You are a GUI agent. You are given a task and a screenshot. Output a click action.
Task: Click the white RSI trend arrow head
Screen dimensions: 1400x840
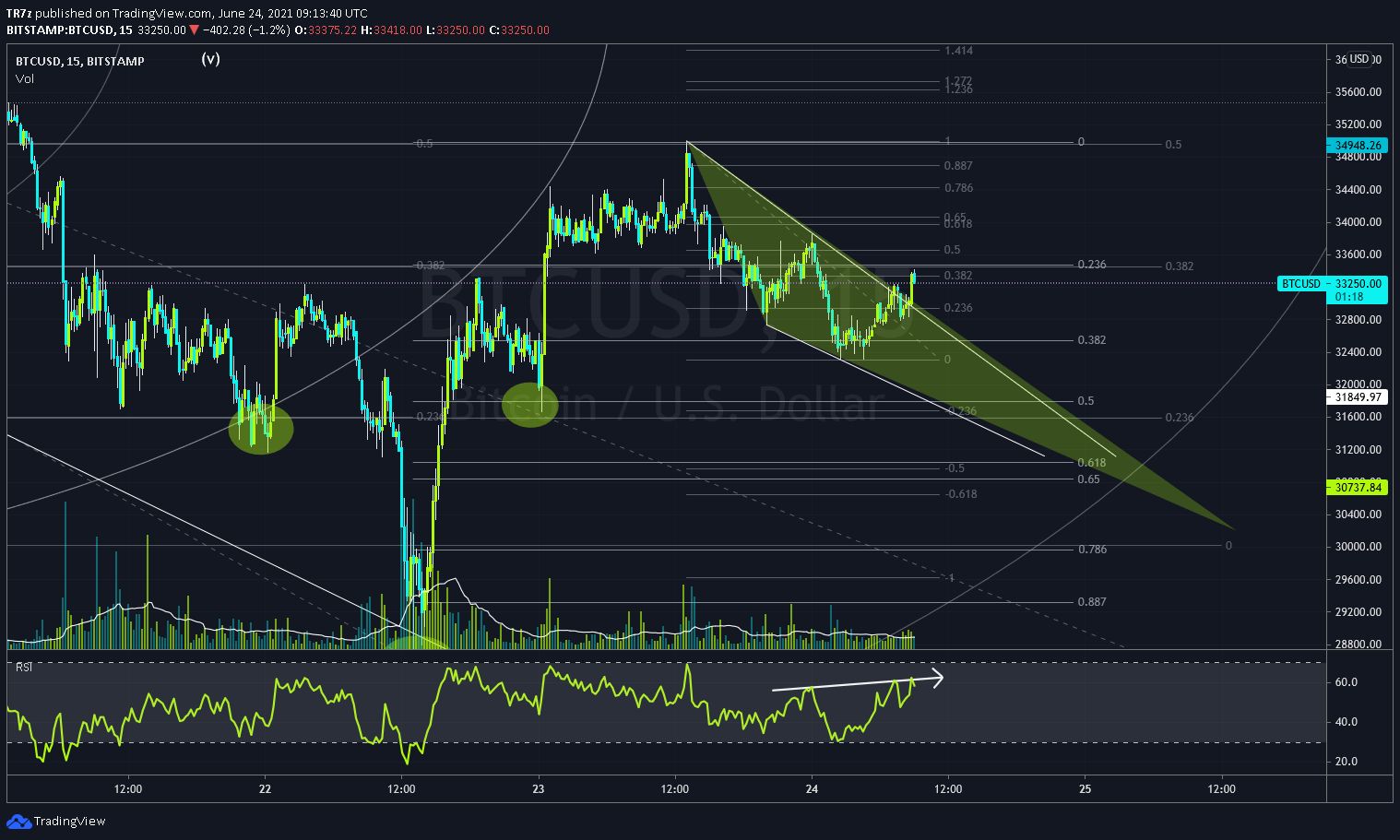pos(937,679)
